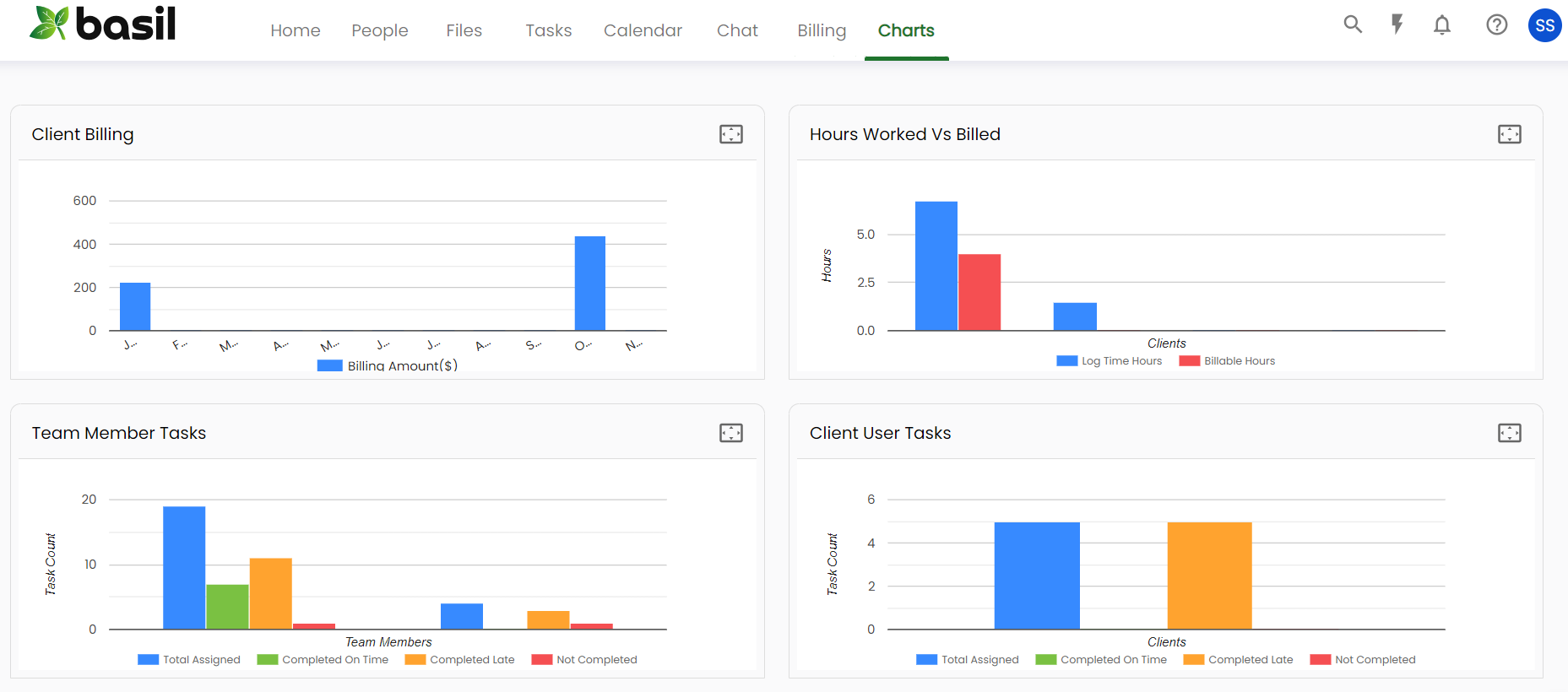Click the SS user avatar
Image resolution: width=1568 pixels, height=692 pixels.
tap(1544, 25)
